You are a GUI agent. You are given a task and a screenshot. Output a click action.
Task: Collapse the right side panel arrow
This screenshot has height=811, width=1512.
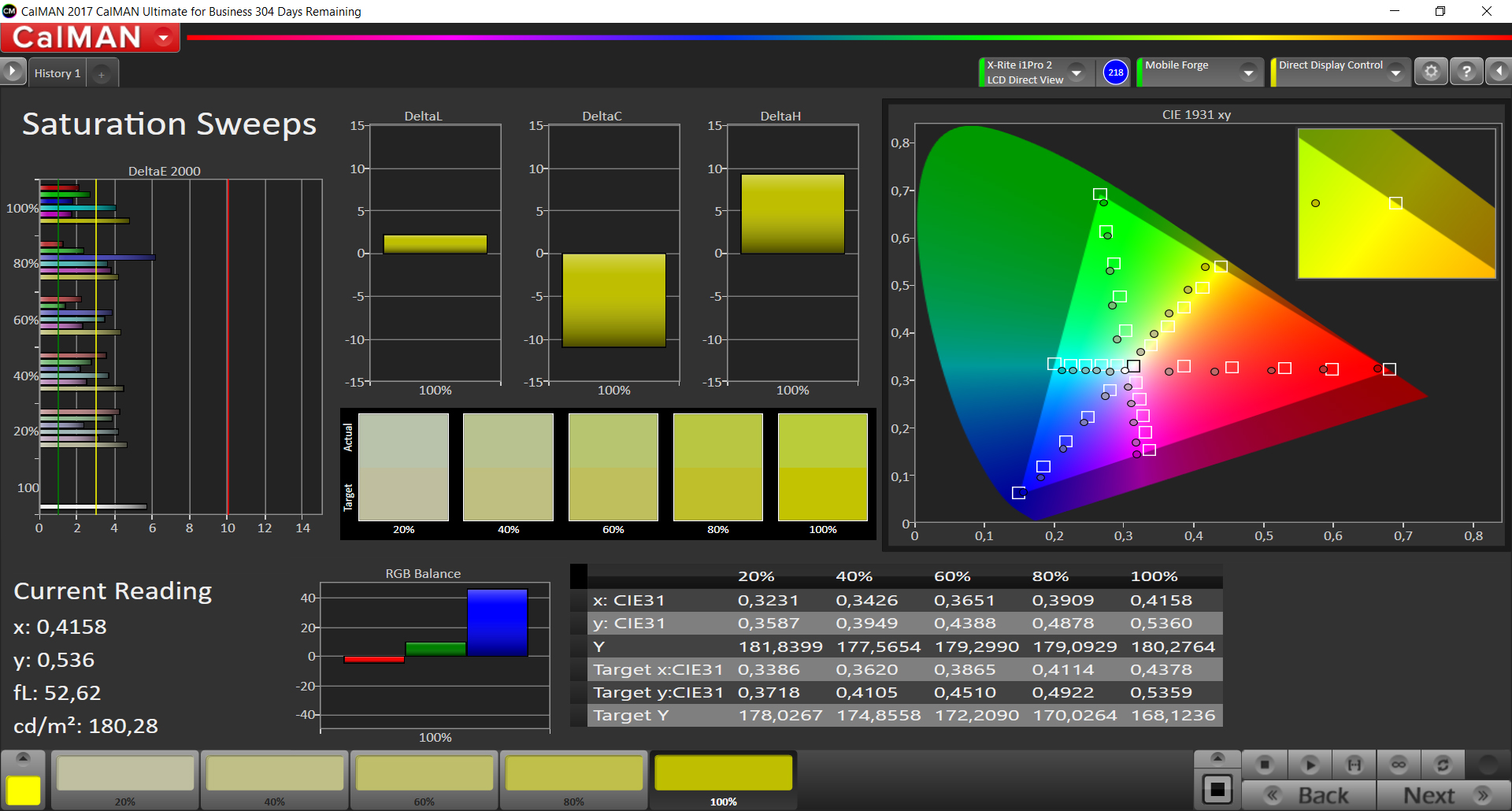1499,72
